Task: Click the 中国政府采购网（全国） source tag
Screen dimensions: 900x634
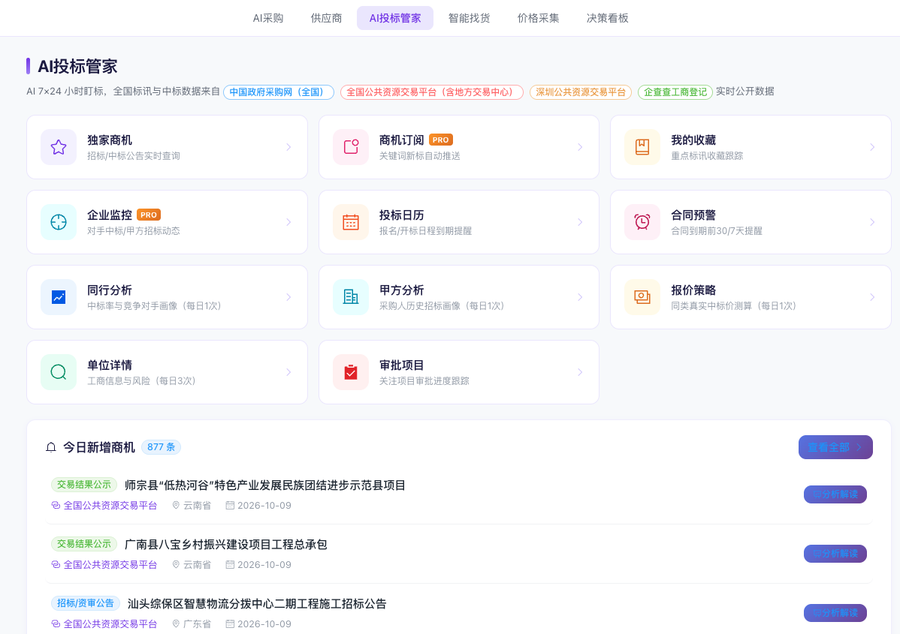Action: (278, 92)
